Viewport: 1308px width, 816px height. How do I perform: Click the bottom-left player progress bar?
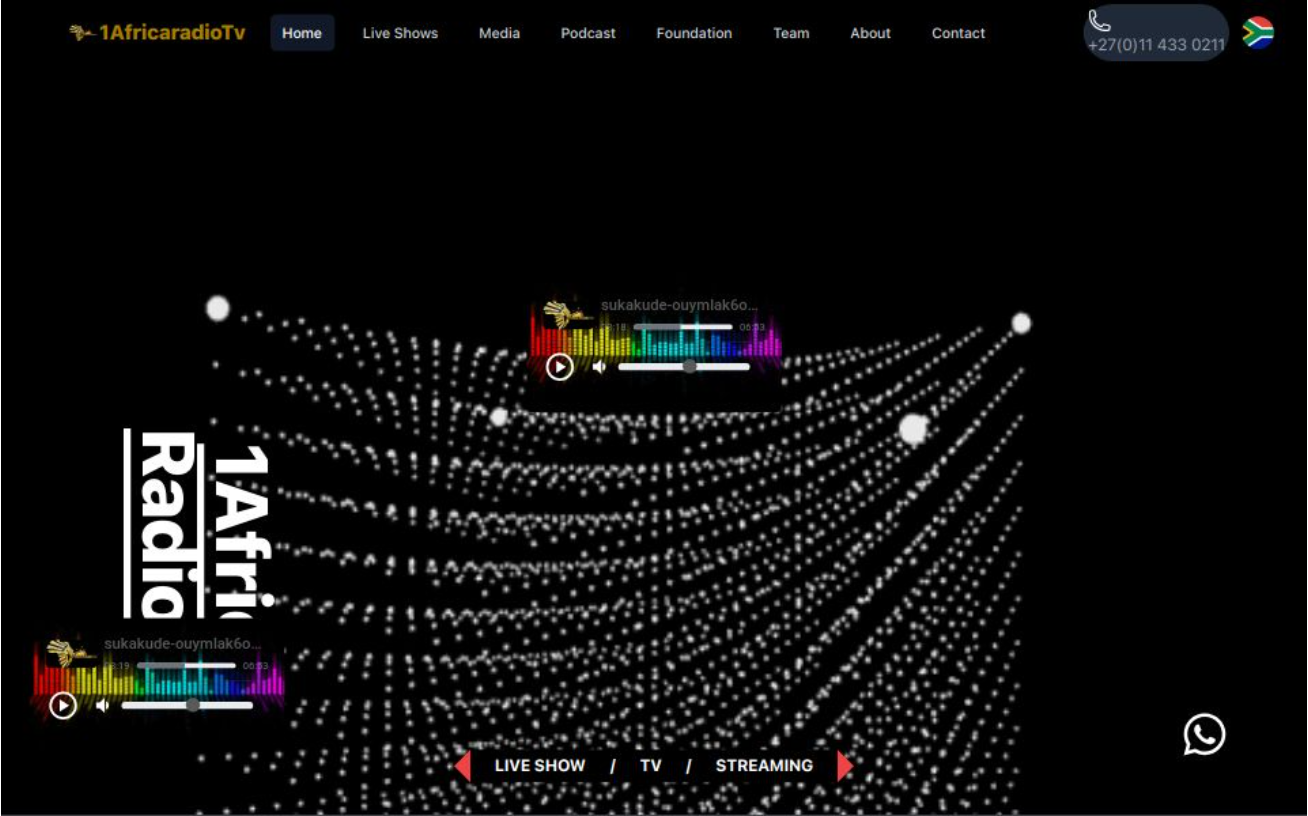186,665
